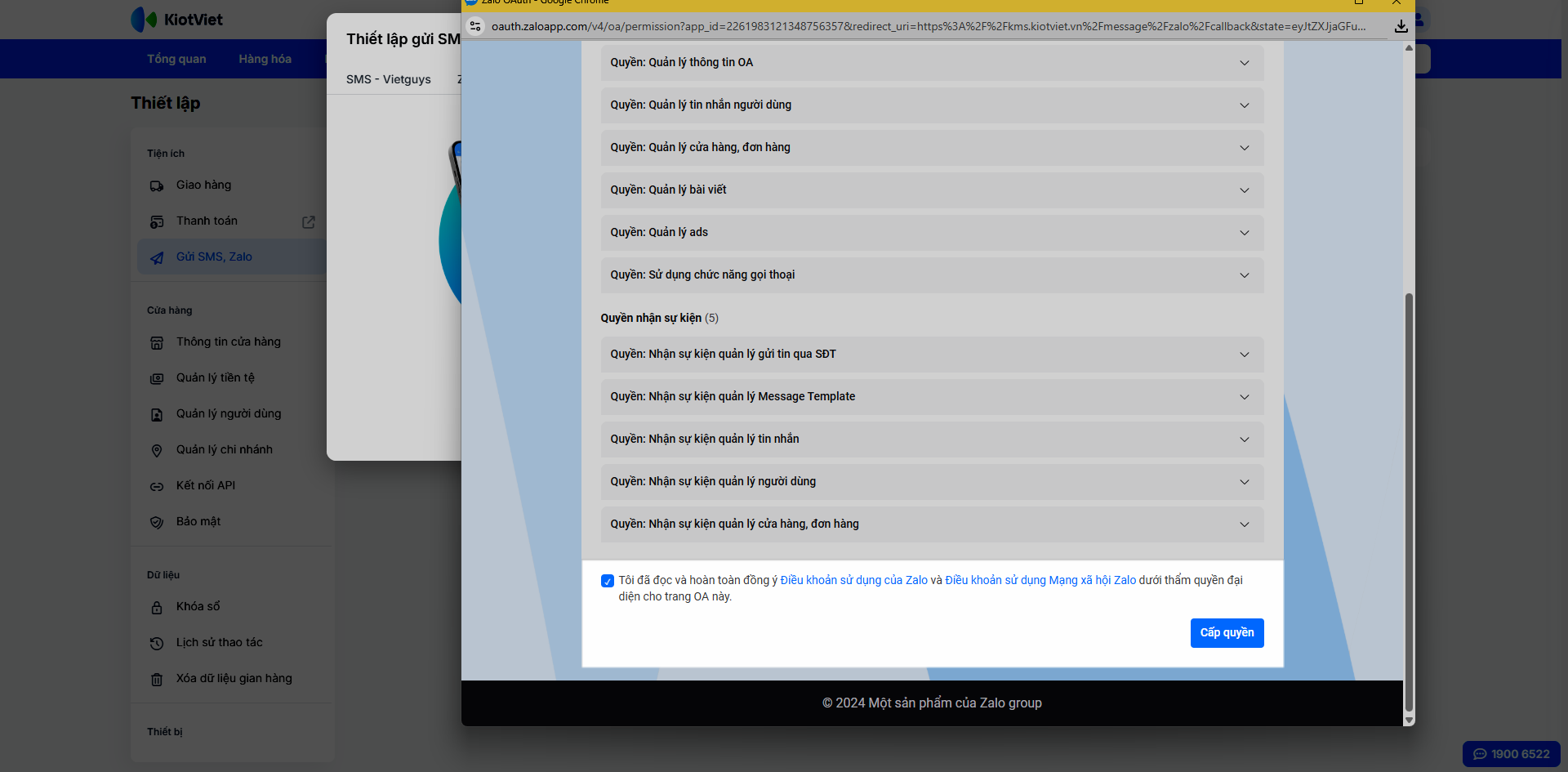Open the Hàng hóa menu in KiotViet

265,59
